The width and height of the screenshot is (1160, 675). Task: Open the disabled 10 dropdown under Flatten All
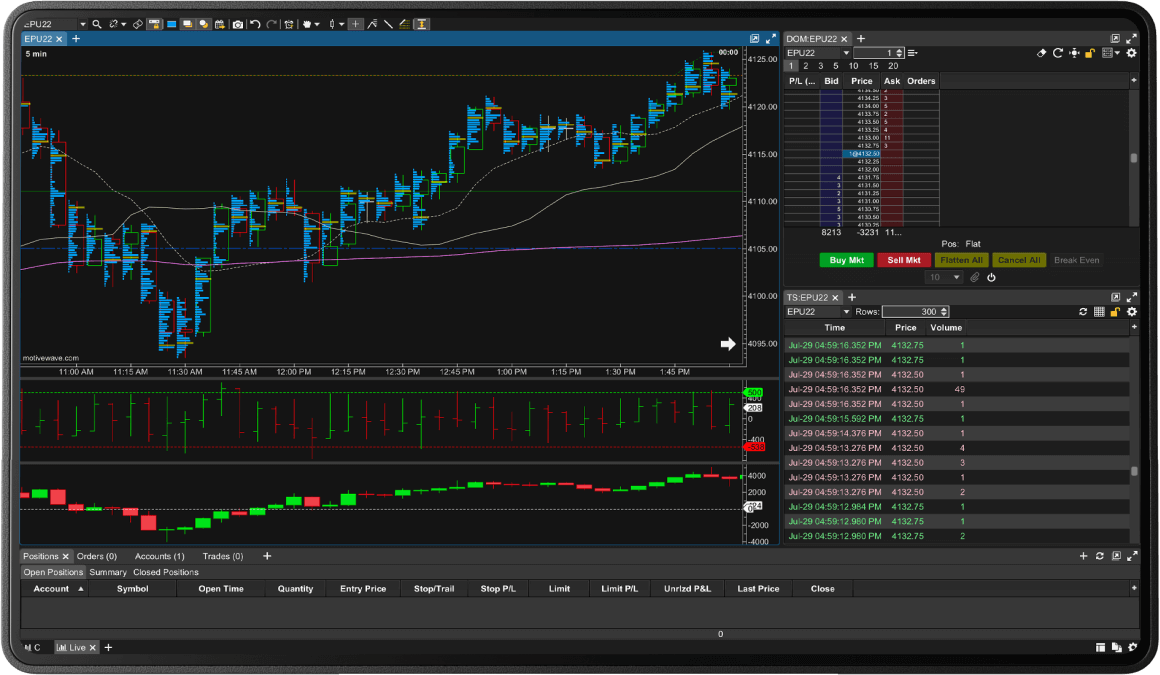pyautogui.click(x=943, y=278)
